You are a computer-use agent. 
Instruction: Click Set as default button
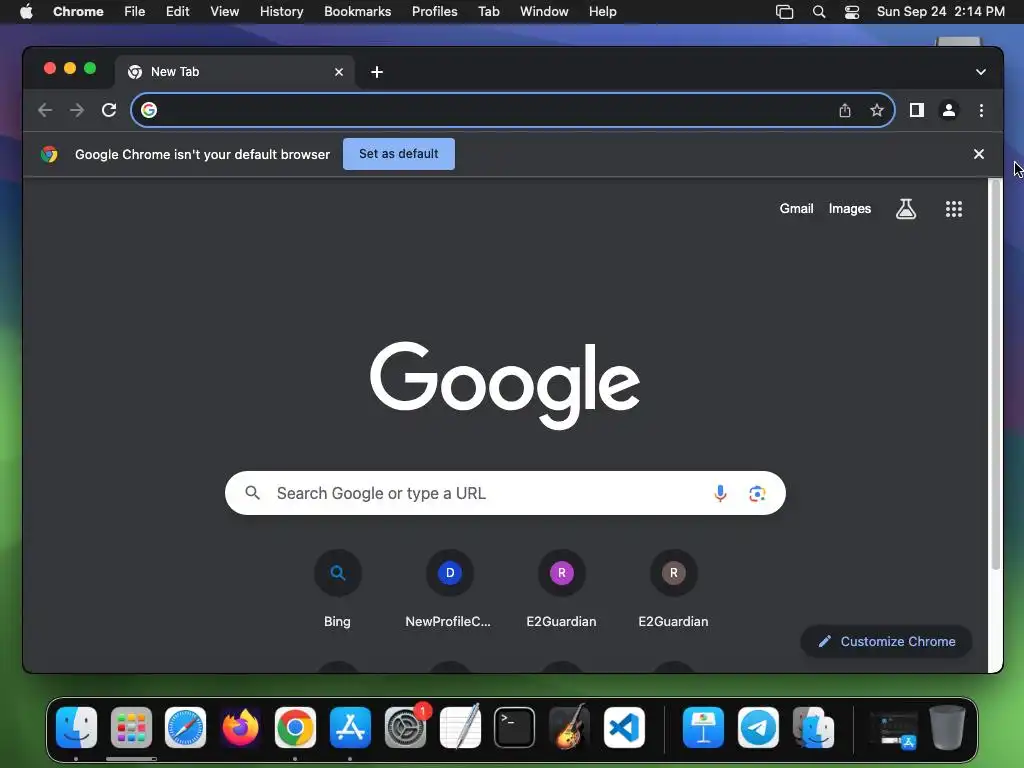tap(398, 154)
